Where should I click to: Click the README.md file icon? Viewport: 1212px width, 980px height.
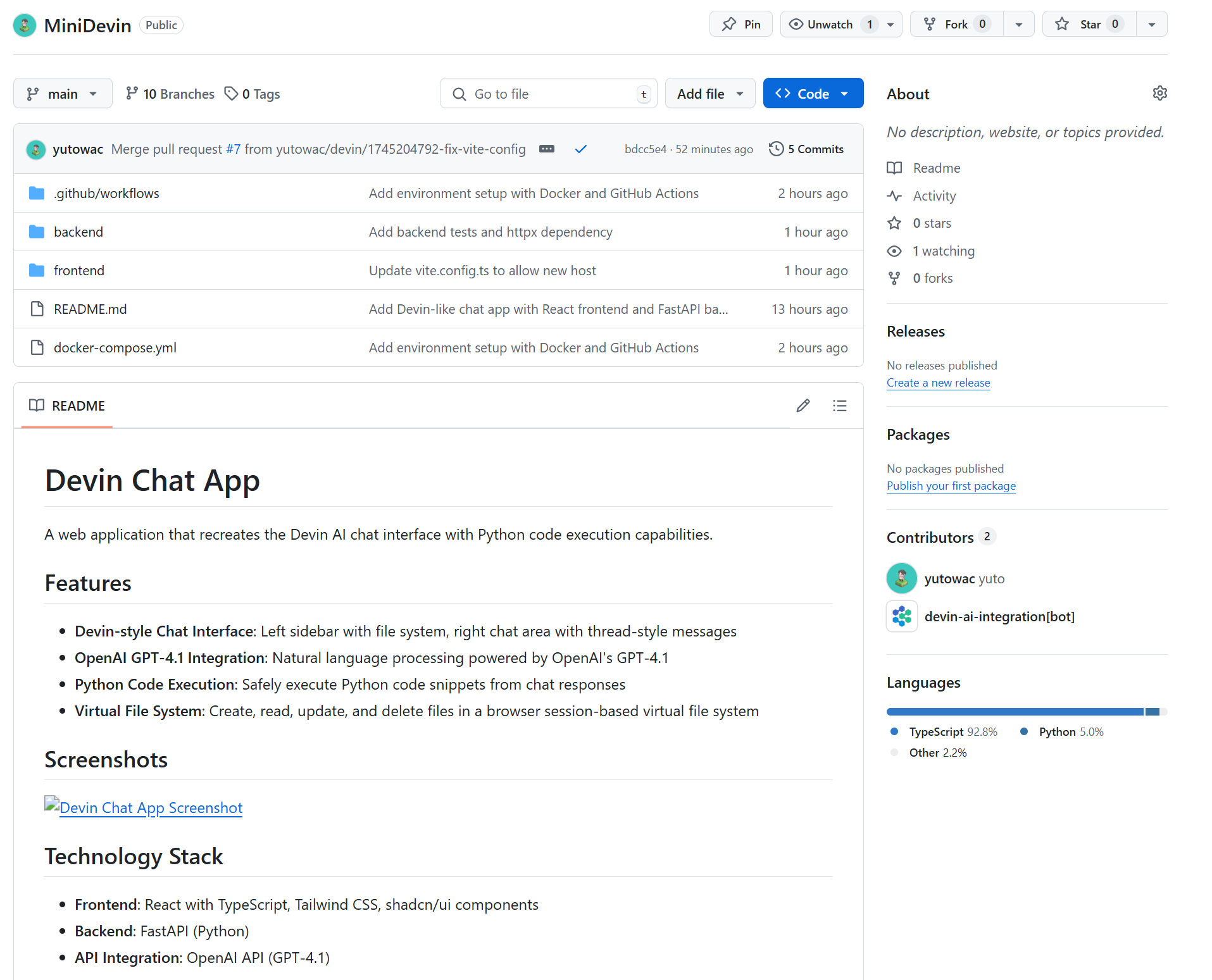click(x=37, y=309)
